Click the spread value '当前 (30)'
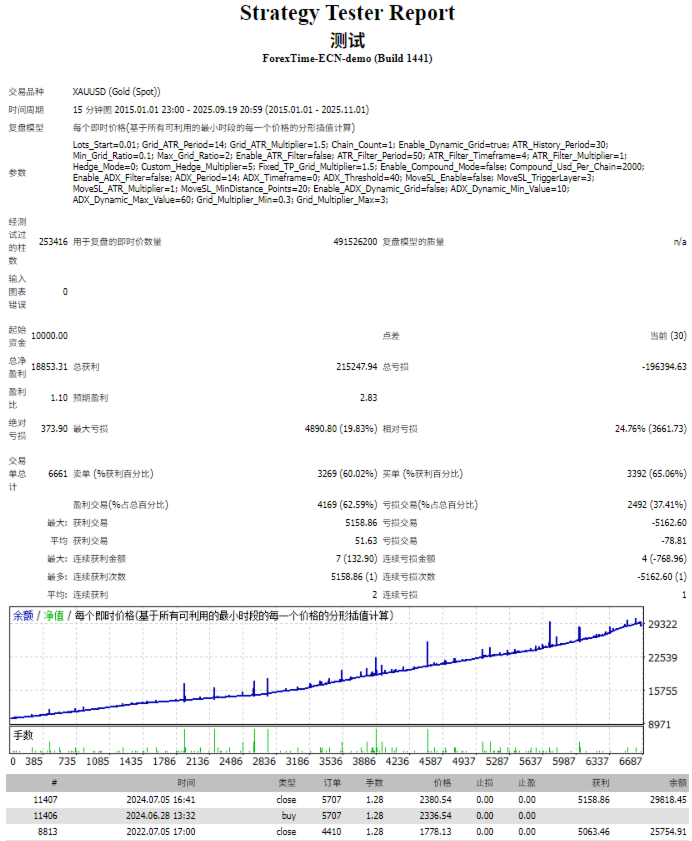 668,336
